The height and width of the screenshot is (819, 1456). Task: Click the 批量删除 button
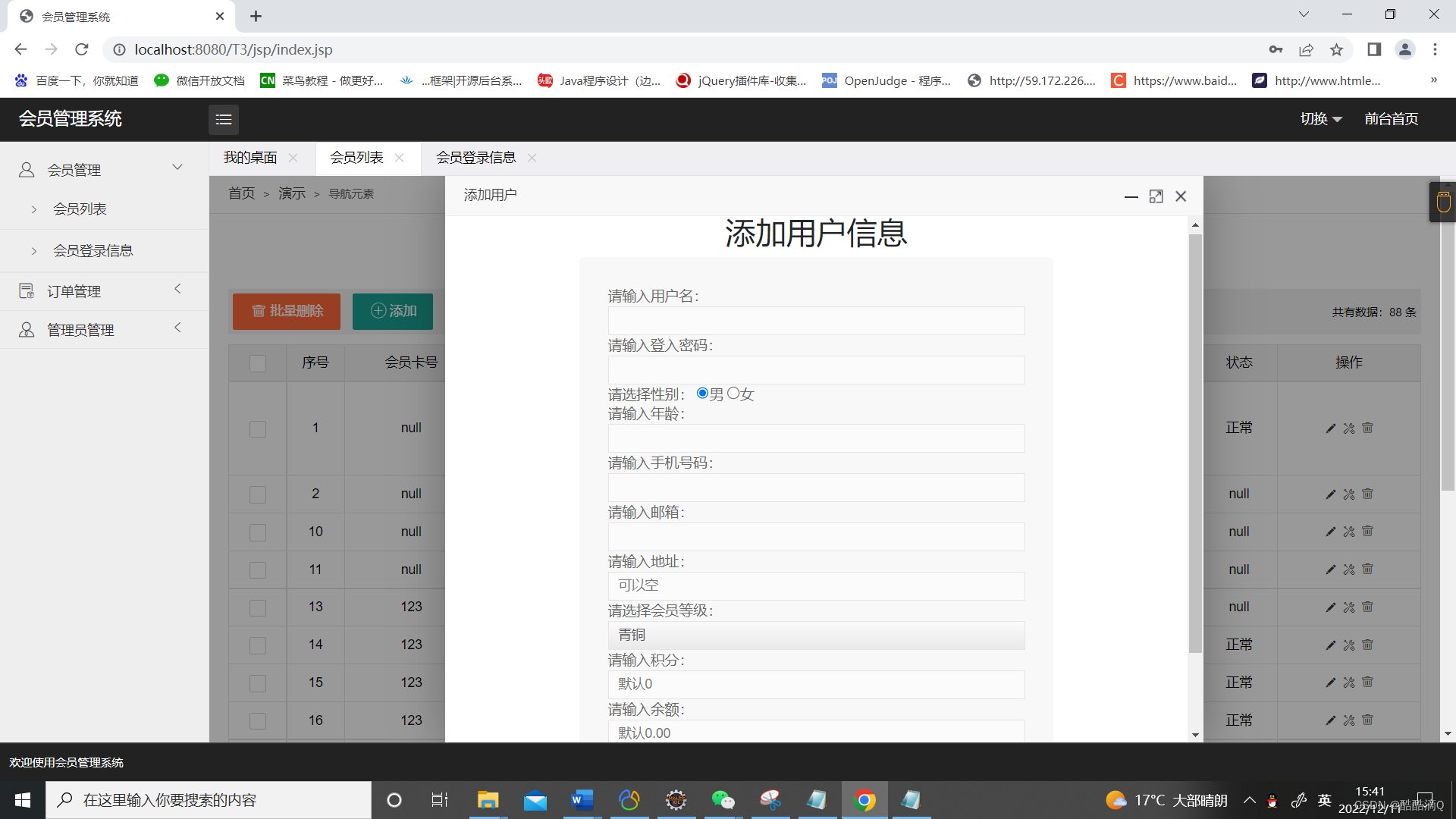pos(287,311)
